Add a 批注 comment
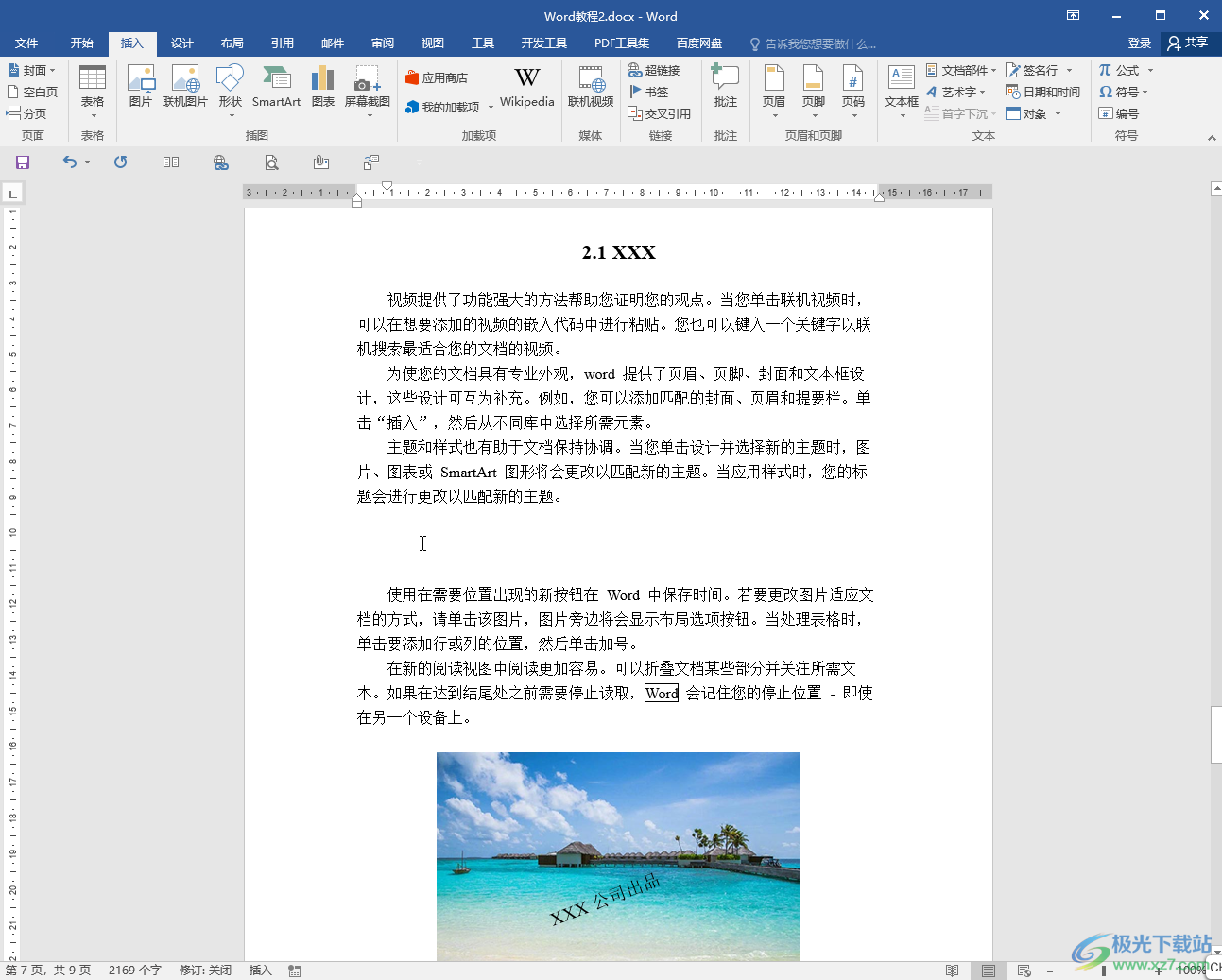The image size is (1222, 980). coord(726,87)
